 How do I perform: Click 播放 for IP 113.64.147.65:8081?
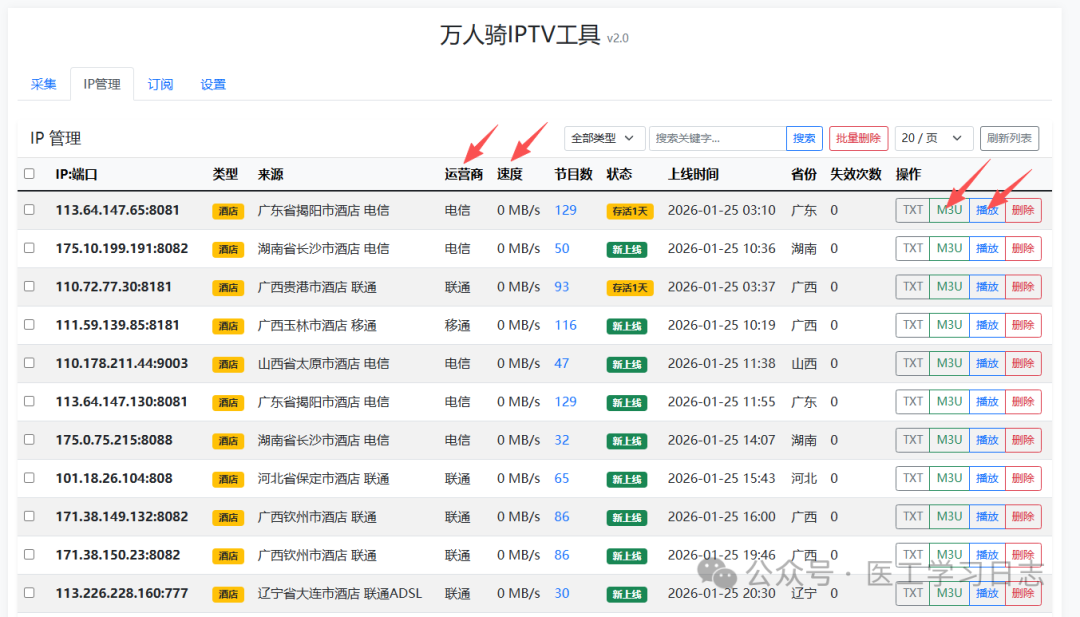coord(987,210)
